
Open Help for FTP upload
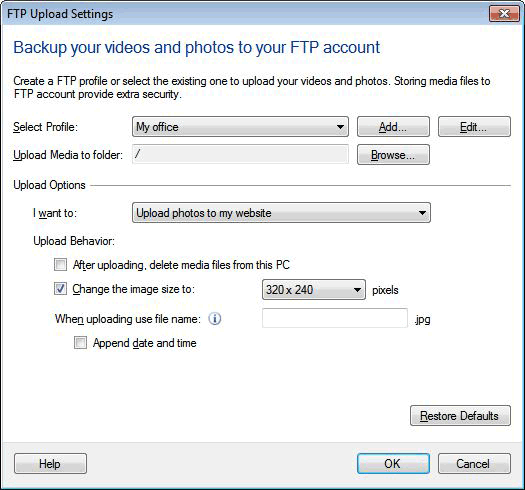(50, 464)
